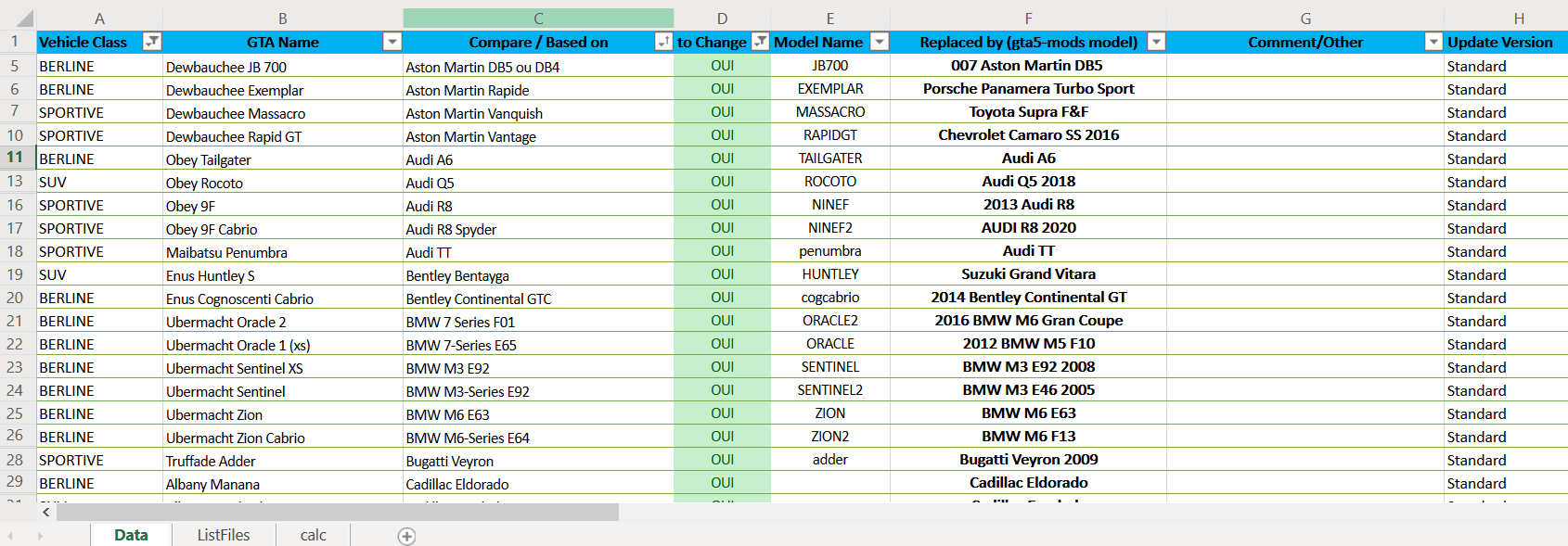
Task: Open the Vehicle Class filter button
Action: [x=152, y=42]
